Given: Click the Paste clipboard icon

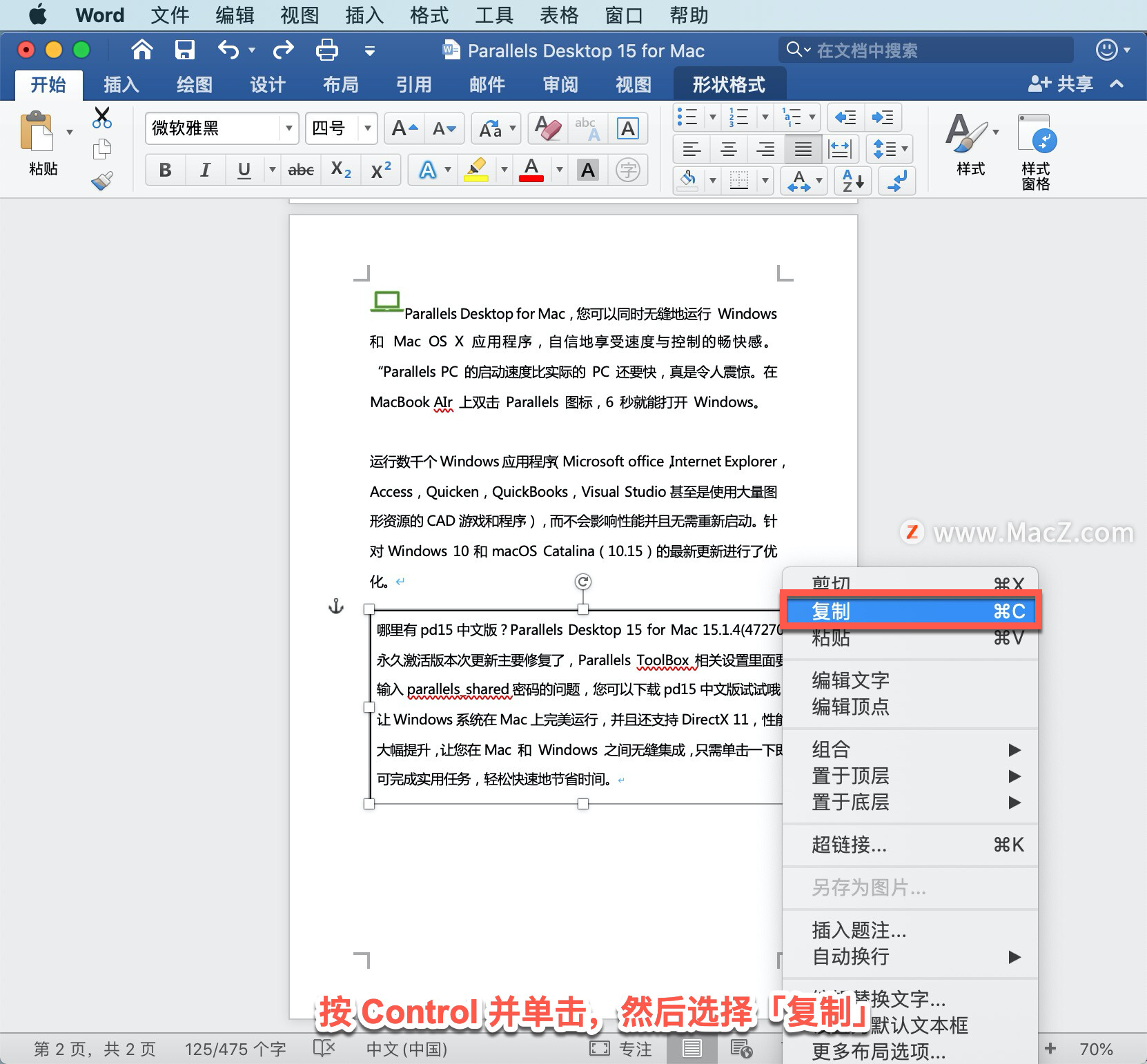Looking at the screenshot, I should 37,131.
